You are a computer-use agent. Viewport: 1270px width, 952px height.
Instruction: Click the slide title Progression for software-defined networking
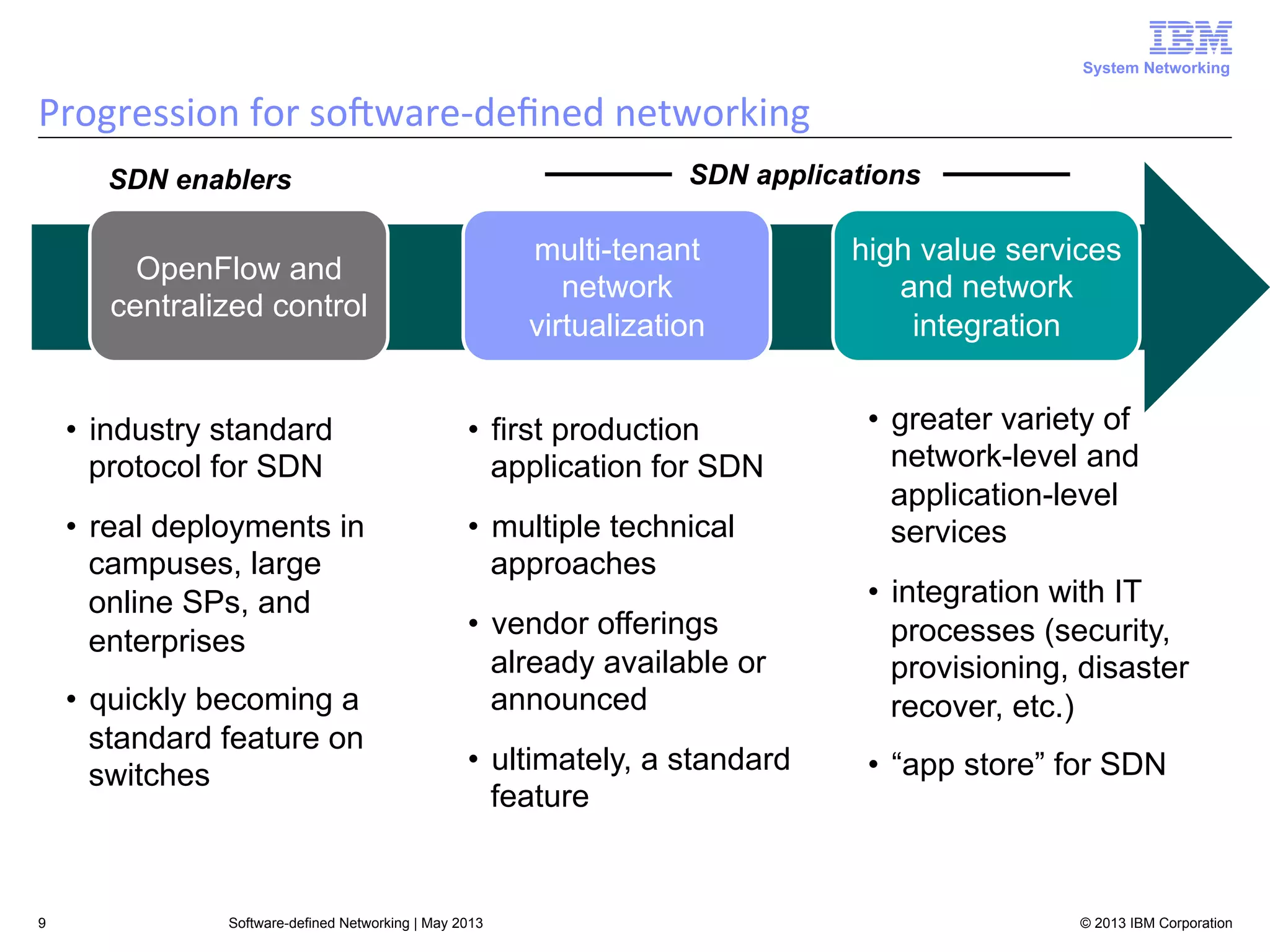(x=424, y=113)
